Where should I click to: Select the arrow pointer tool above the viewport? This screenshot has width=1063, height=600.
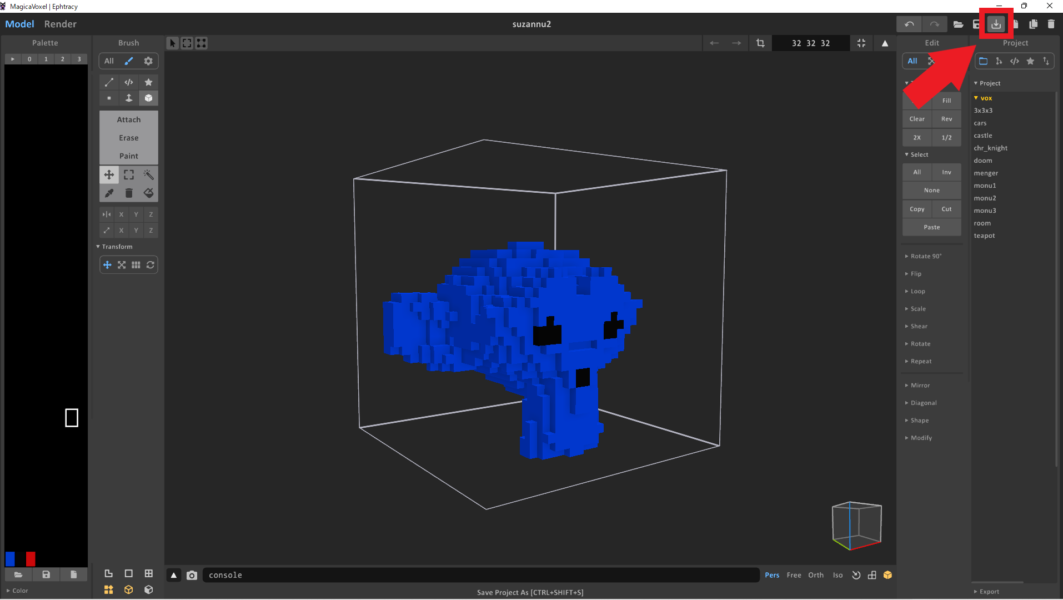tap(172, 43)
